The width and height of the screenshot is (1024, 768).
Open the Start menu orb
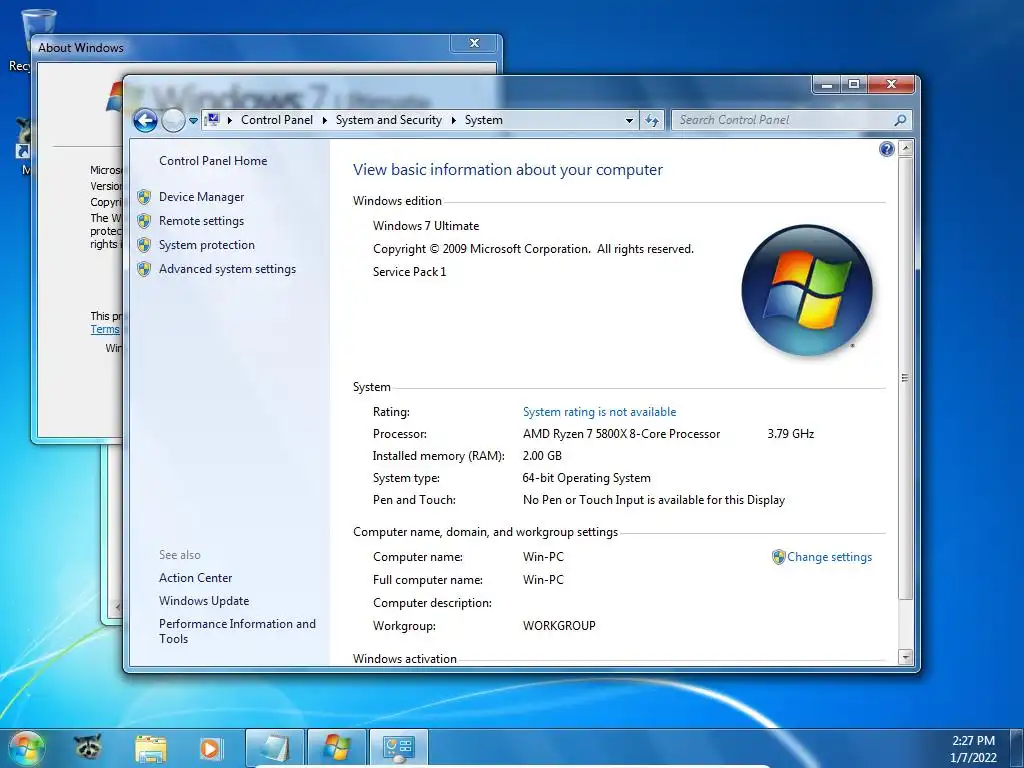point(27,748)
